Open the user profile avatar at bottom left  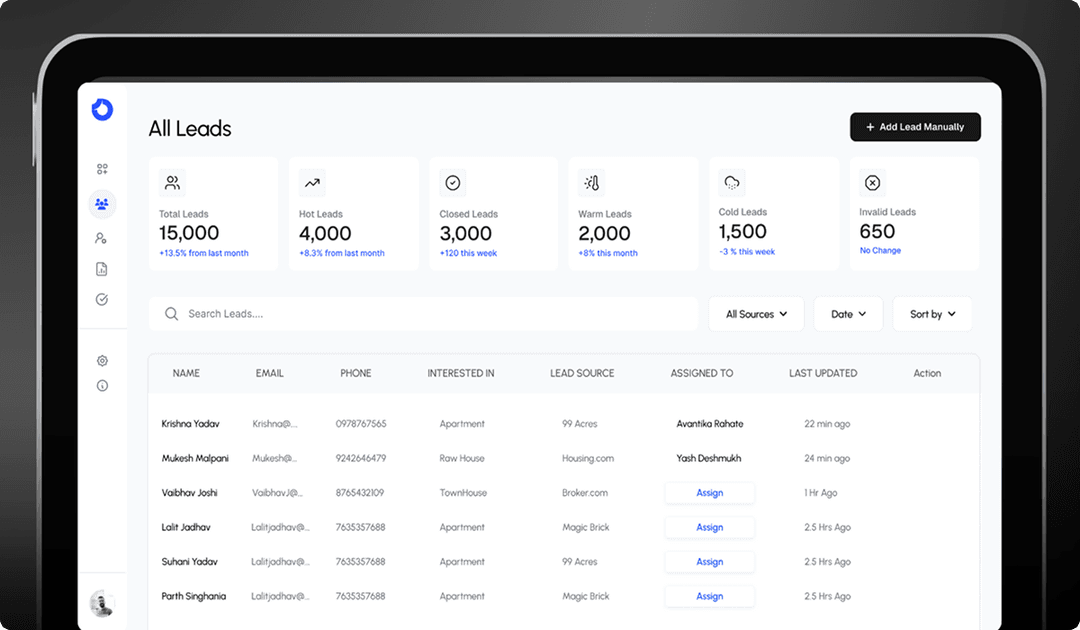click(x=102, y=603)
